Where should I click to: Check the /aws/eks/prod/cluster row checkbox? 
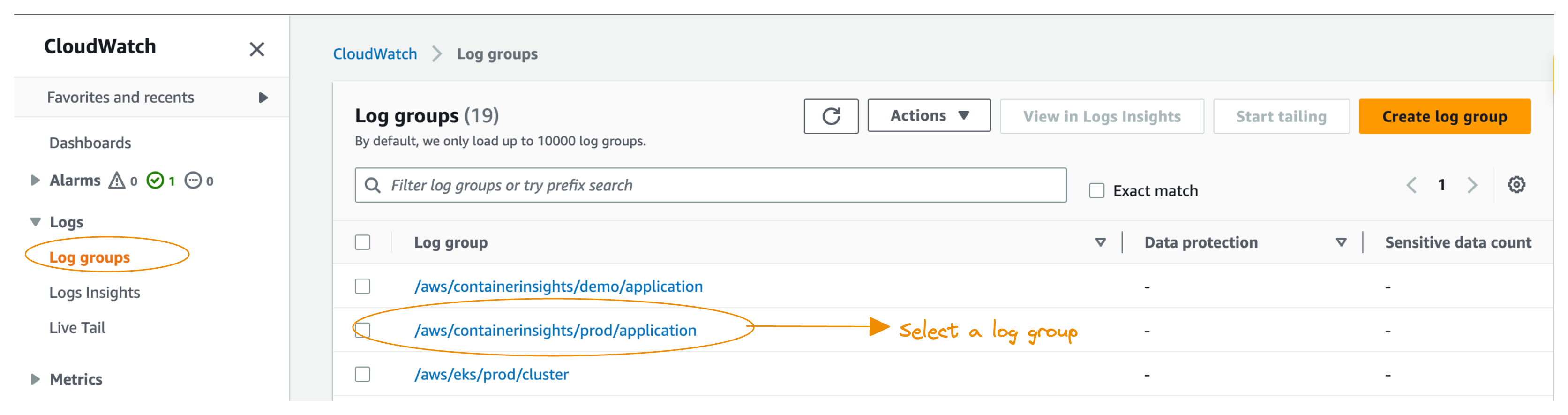pyautogui.click(x=363, y=374)
